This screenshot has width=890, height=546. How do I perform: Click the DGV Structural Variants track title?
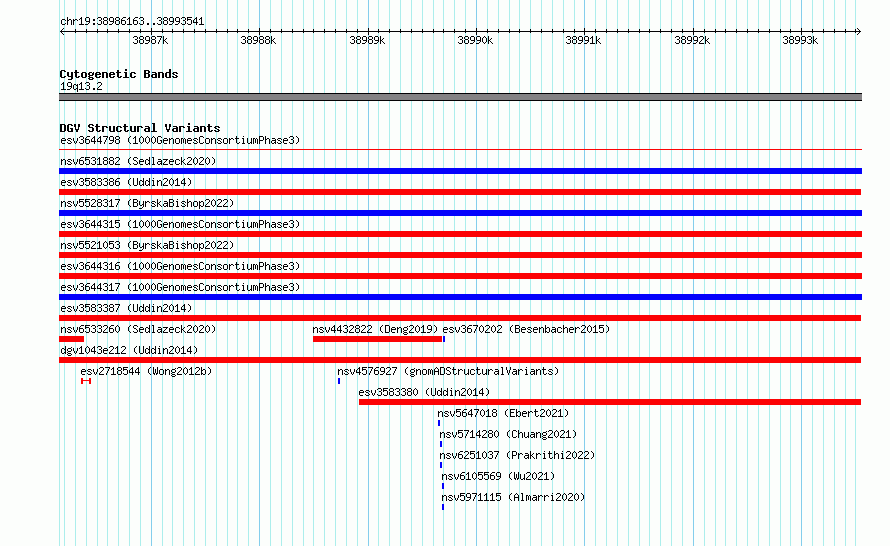pos(140,128)
